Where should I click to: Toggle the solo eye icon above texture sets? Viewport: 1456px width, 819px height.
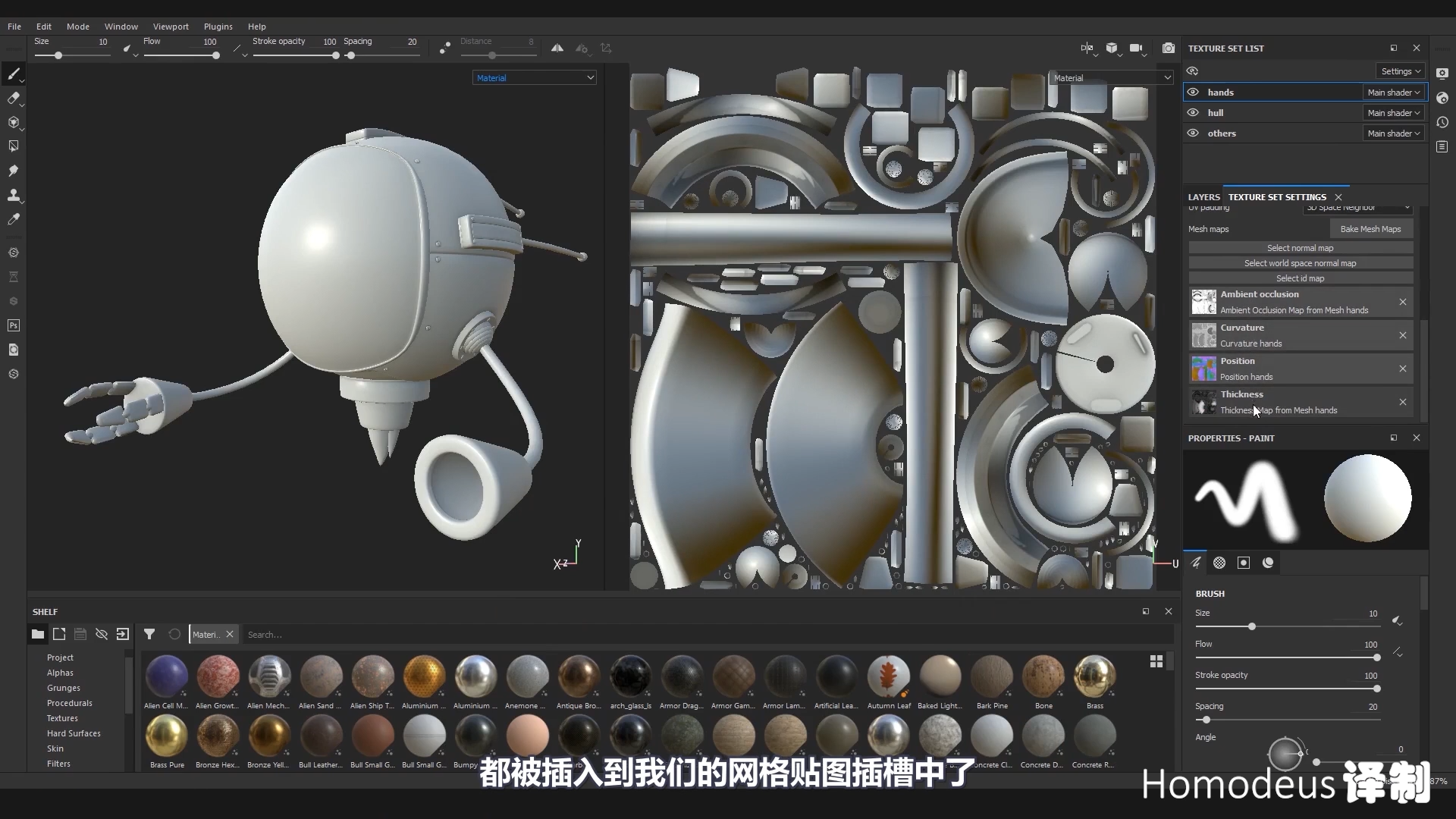pyautogui.click(x=1193, y=71)
